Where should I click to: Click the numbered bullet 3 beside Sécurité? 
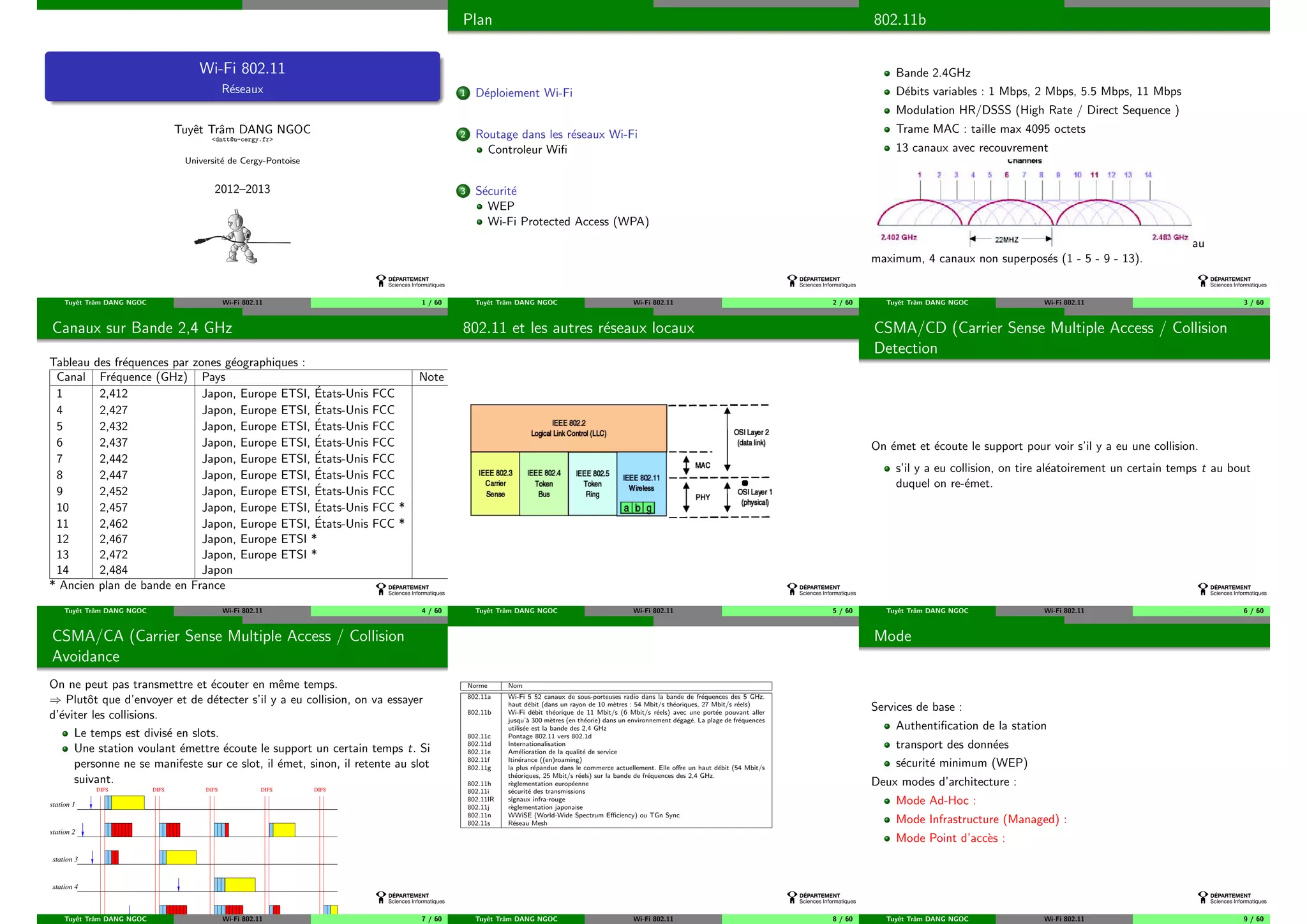click(x=463, y=191)
